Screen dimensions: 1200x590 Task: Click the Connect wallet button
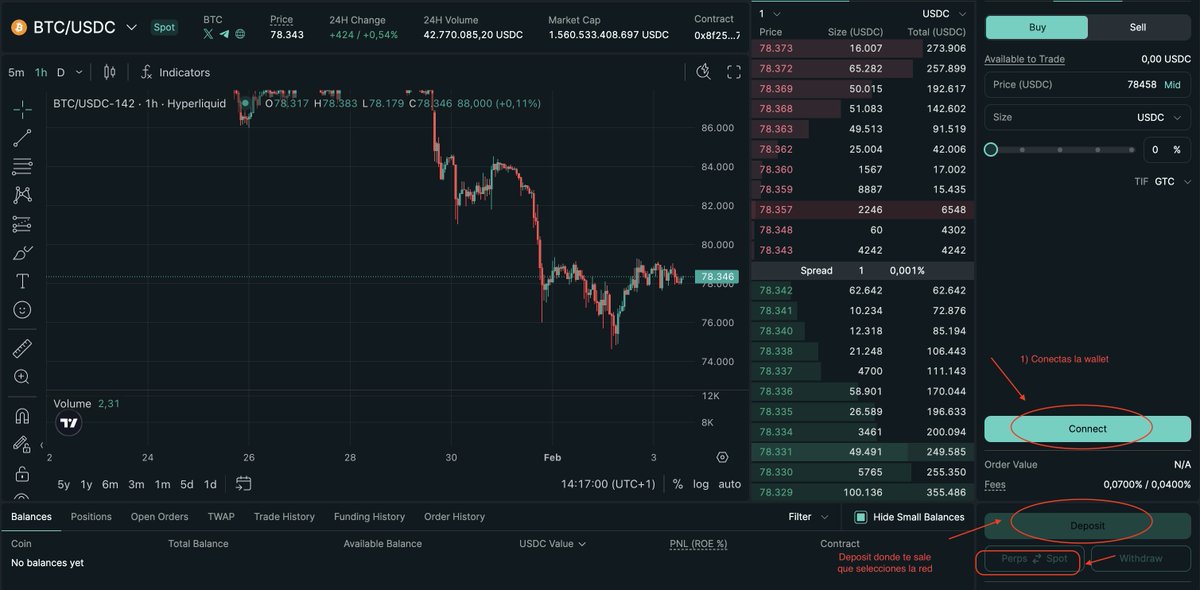pyautogui.click(x=1087, y=428)
